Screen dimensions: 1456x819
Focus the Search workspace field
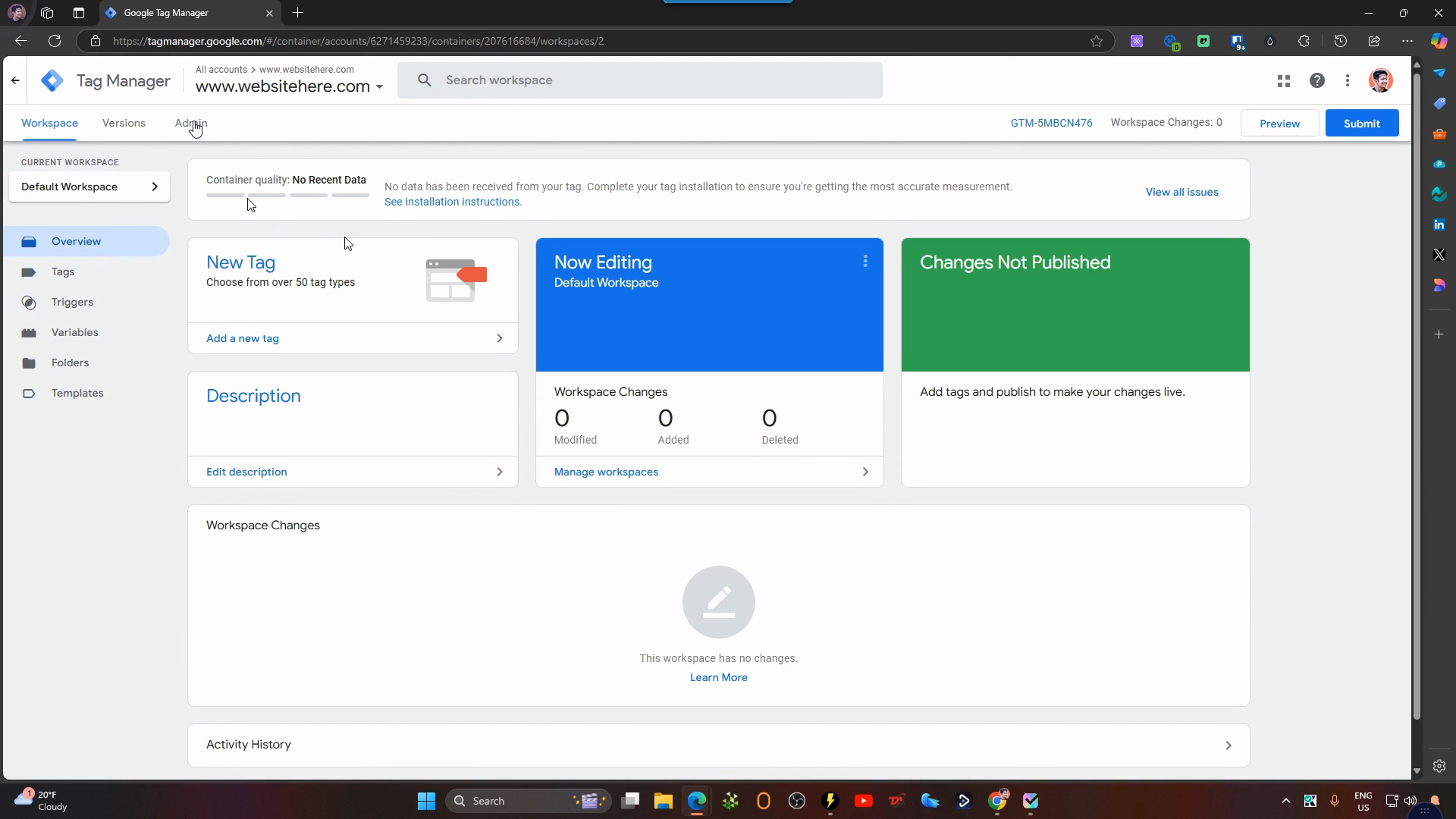(640, 80)
